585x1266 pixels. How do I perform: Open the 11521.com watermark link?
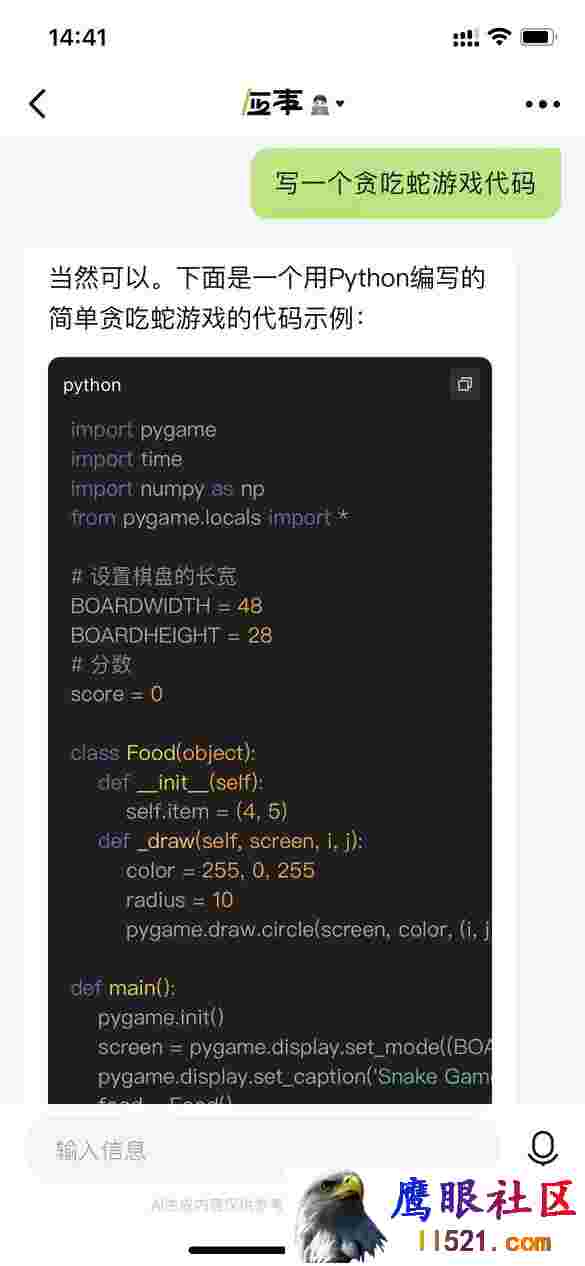tap(485, 1242)
